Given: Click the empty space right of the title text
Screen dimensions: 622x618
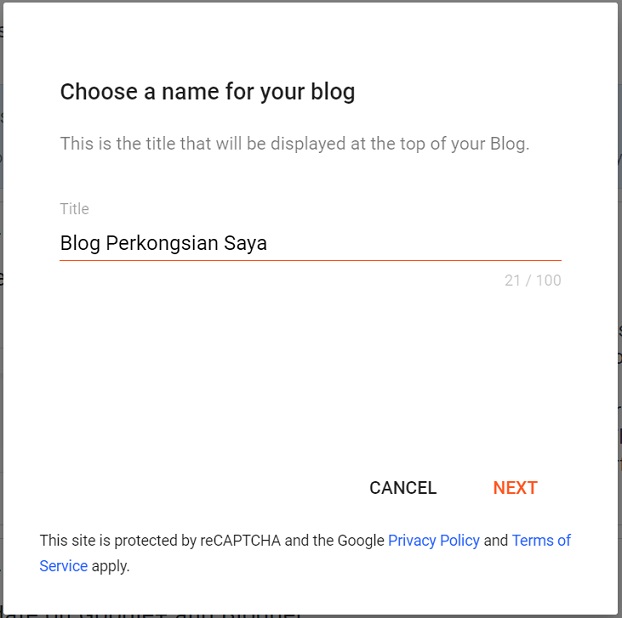Looking at the screenshot, I should click(x=420, y=243).
